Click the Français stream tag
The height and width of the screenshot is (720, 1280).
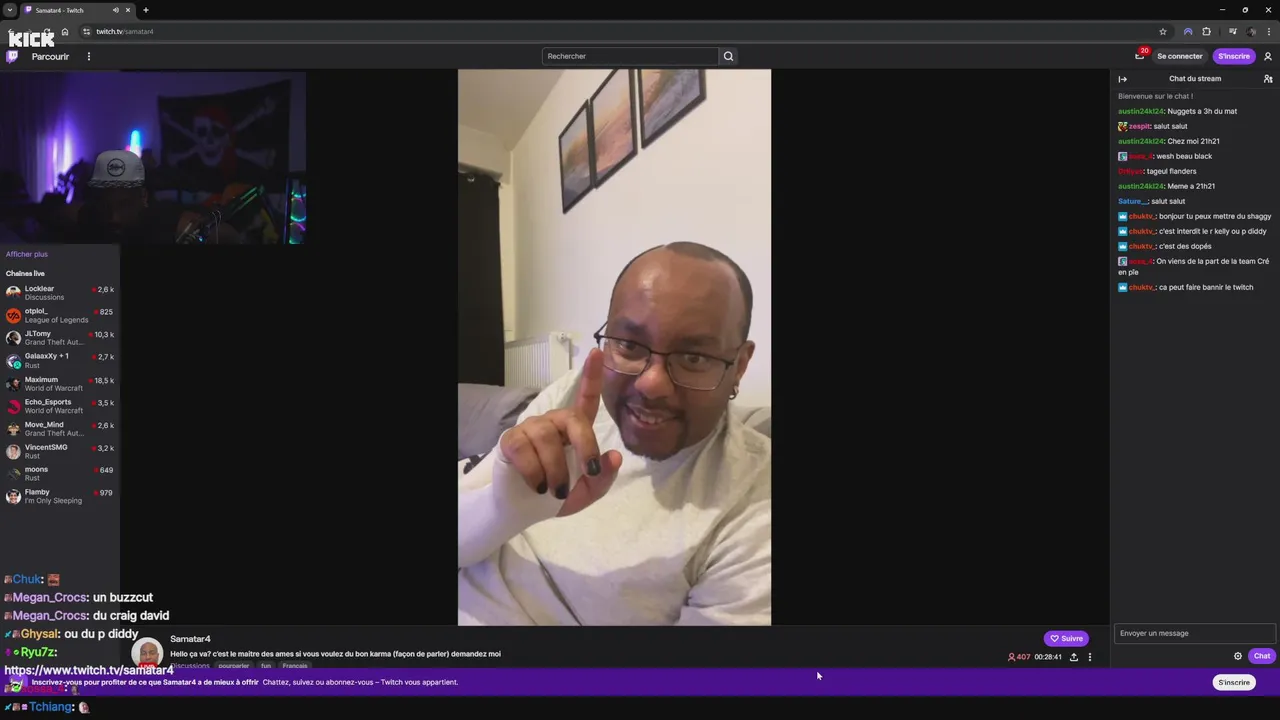(x=295, y=666)
